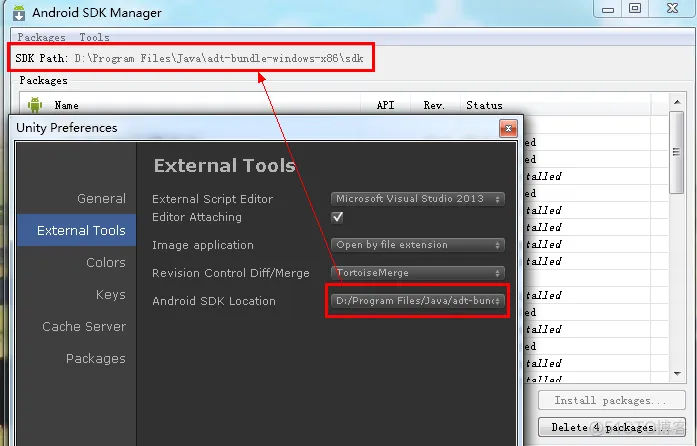
Task: Click the SDK Path text in SDK Manager
Action: click(189, 58)
